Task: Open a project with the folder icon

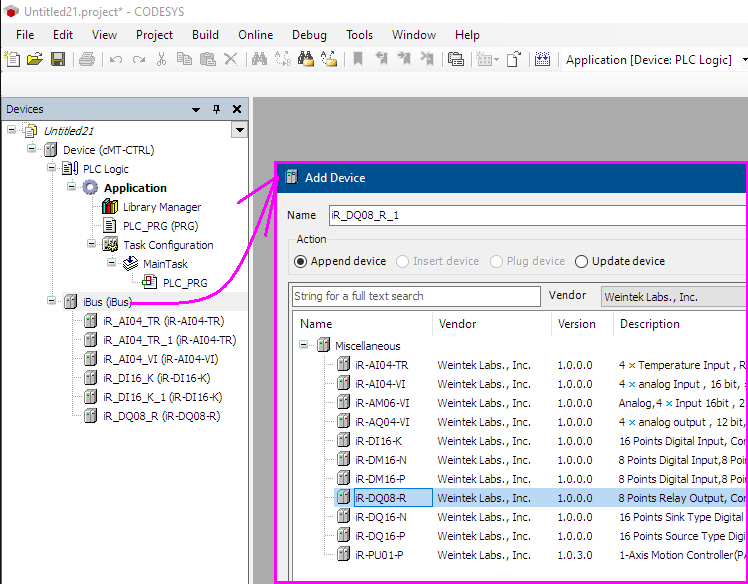Action: 35,60
